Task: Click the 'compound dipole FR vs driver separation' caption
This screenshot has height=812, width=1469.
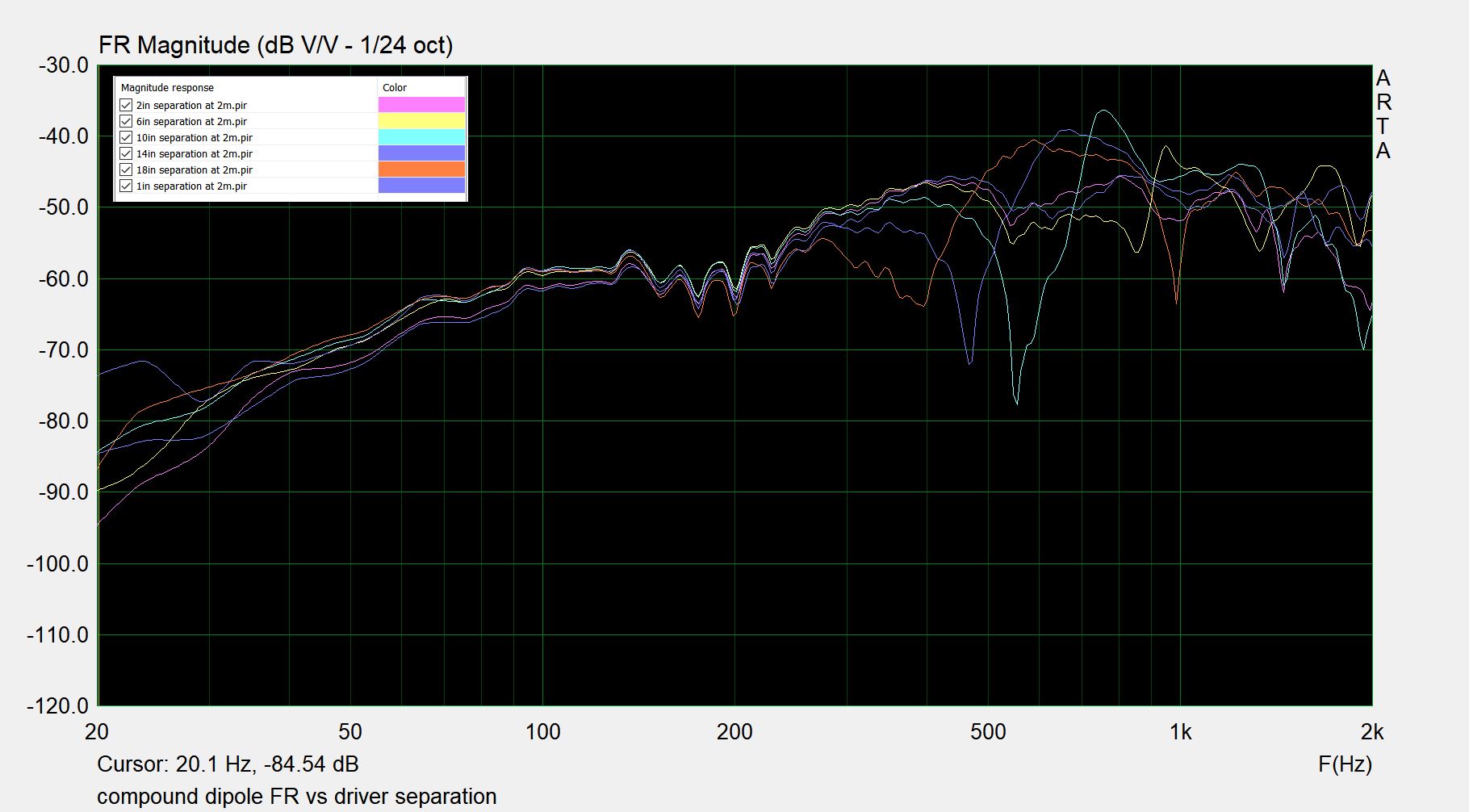Action: click(x=297, y=797)
